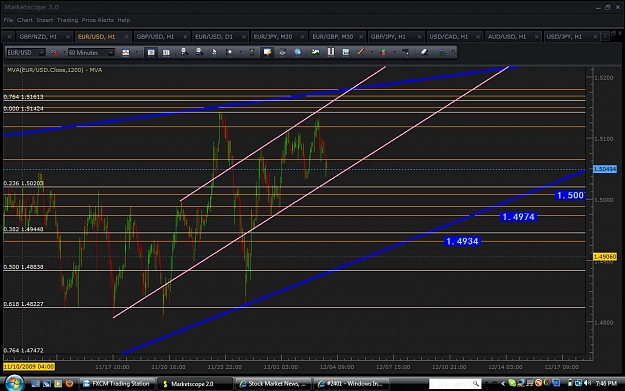Expand the line drawing tool dropdown arrow

(371, 52)
